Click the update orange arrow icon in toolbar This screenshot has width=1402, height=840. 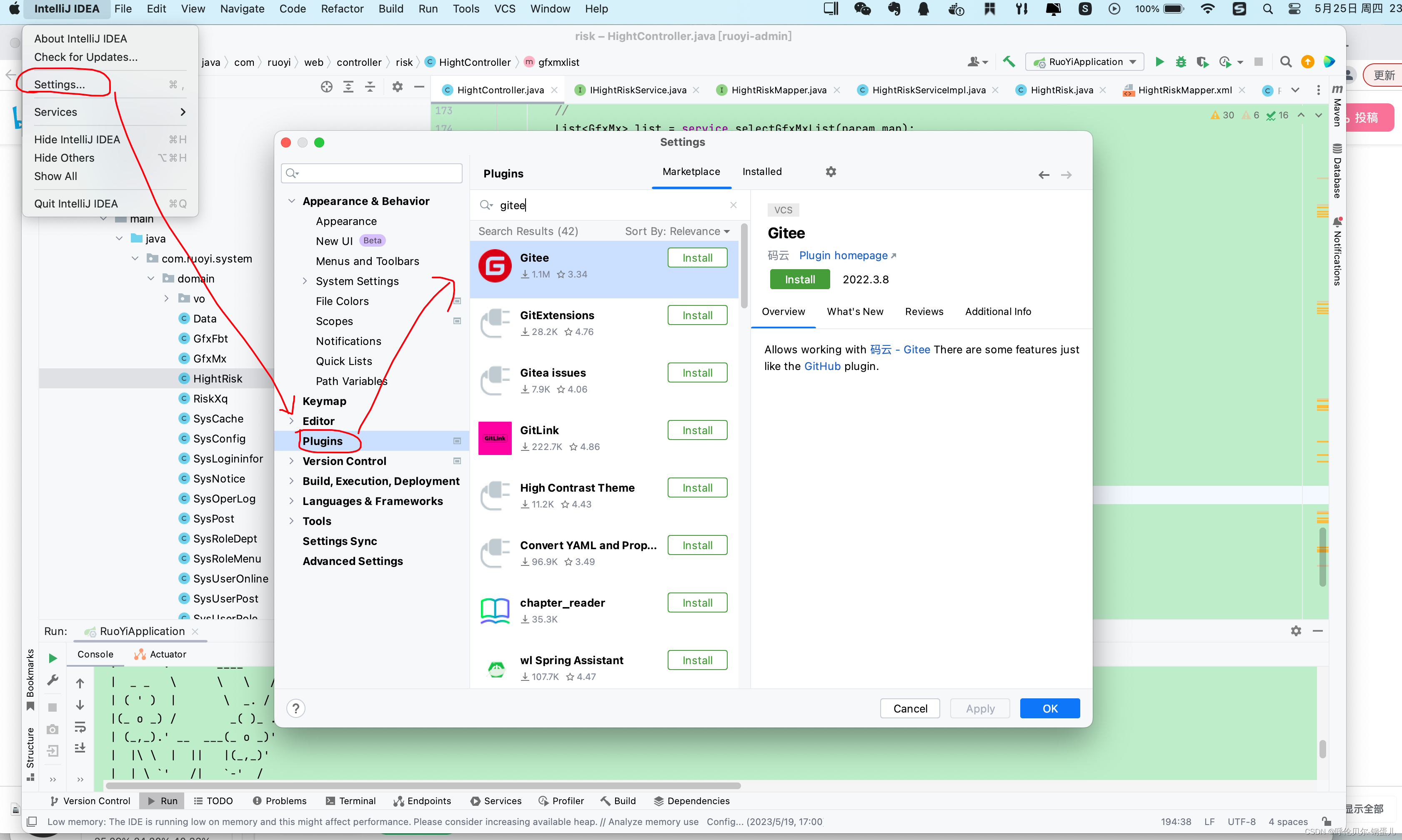tap(1307, 62)
